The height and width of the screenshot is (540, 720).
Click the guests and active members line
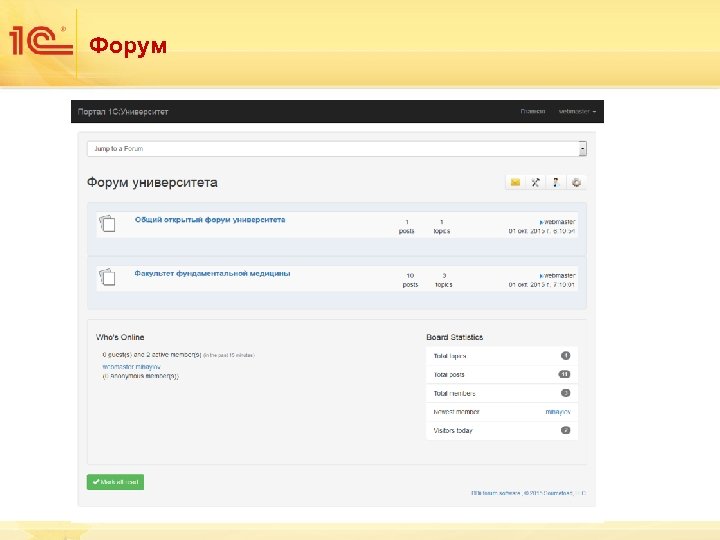[x=178, y=355]
